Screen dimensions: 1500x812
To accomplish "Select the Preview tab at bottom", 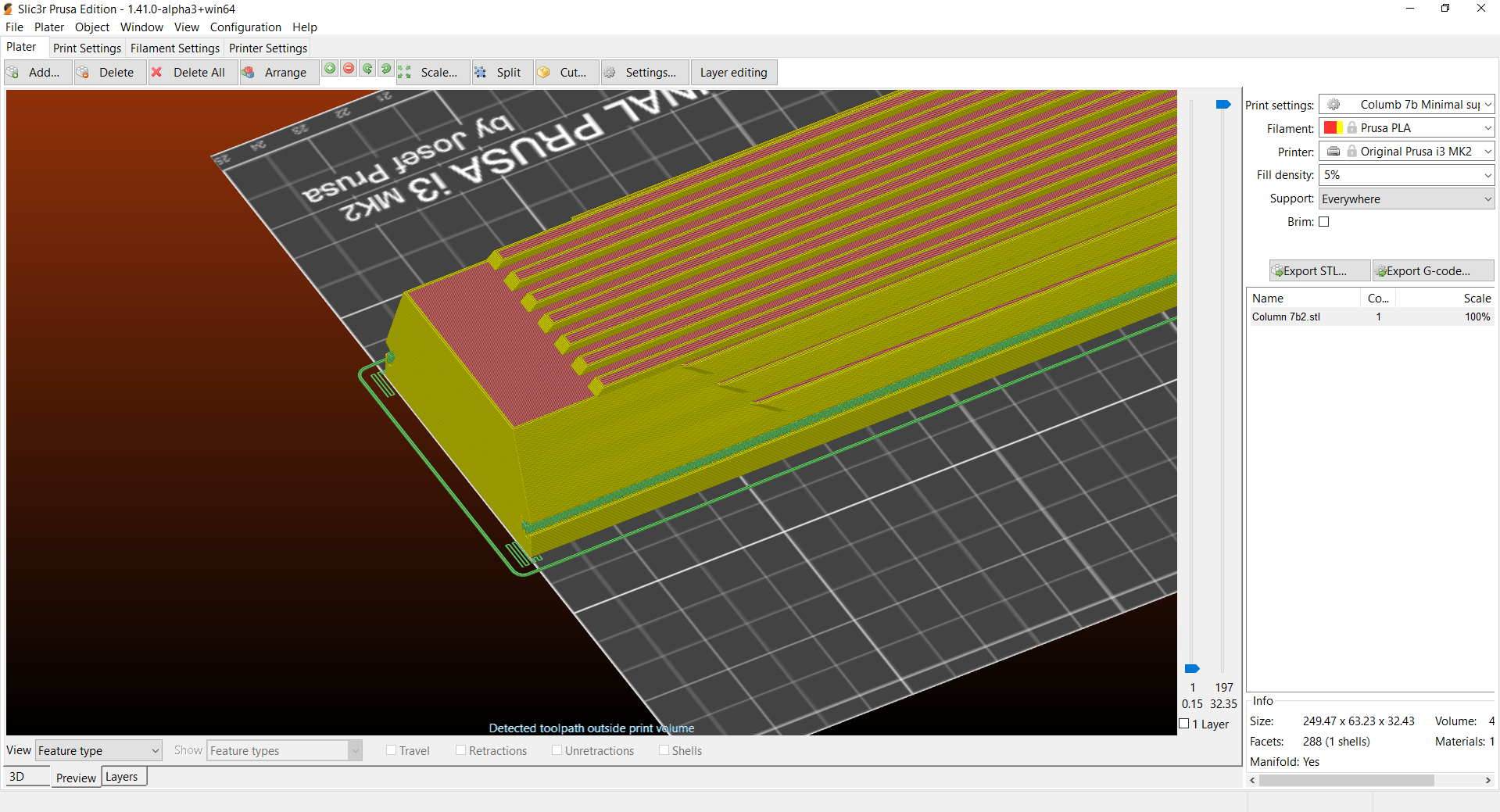I will coord(76,778).
